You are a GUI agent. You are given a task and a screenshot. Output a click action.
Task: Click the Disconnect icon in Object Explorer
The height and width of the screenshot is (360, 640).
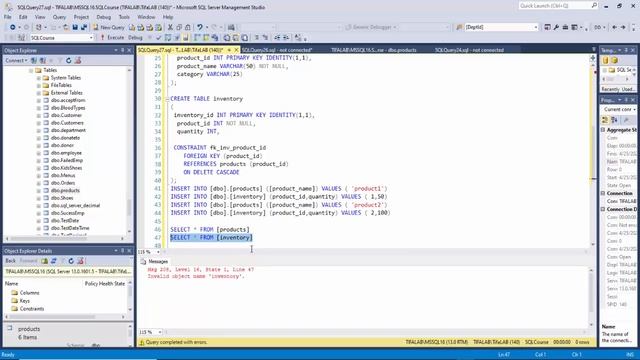pyautogui.click(x=42, y=60)
